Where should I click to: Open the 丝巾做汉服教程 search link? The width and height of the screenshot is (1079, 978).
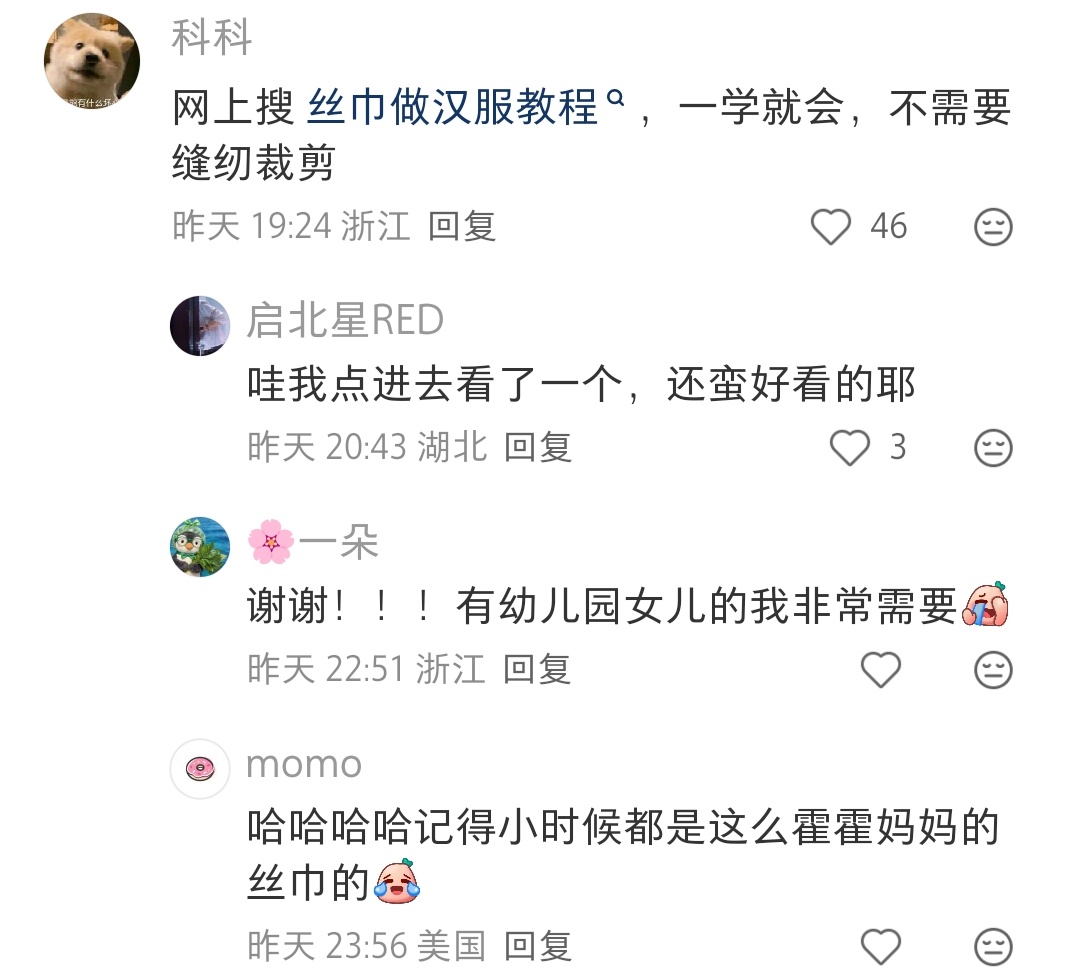[x=453, y=107]
